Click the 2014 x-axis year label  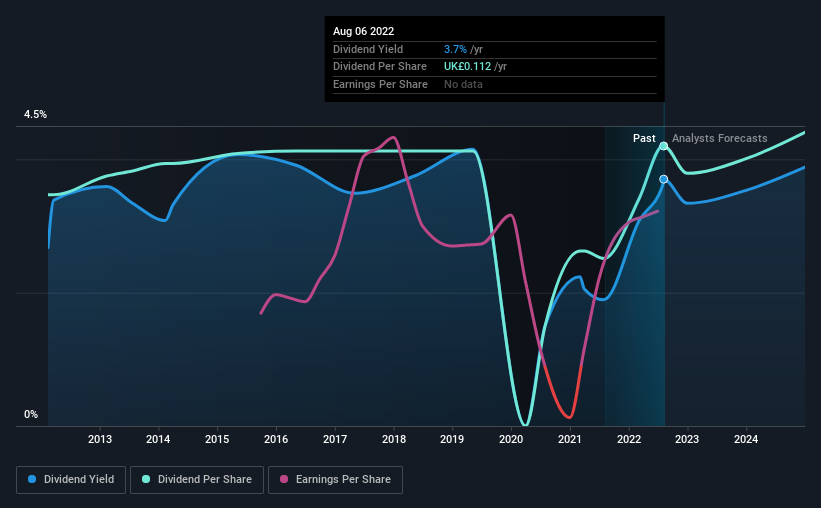click(x=158, y=439)
